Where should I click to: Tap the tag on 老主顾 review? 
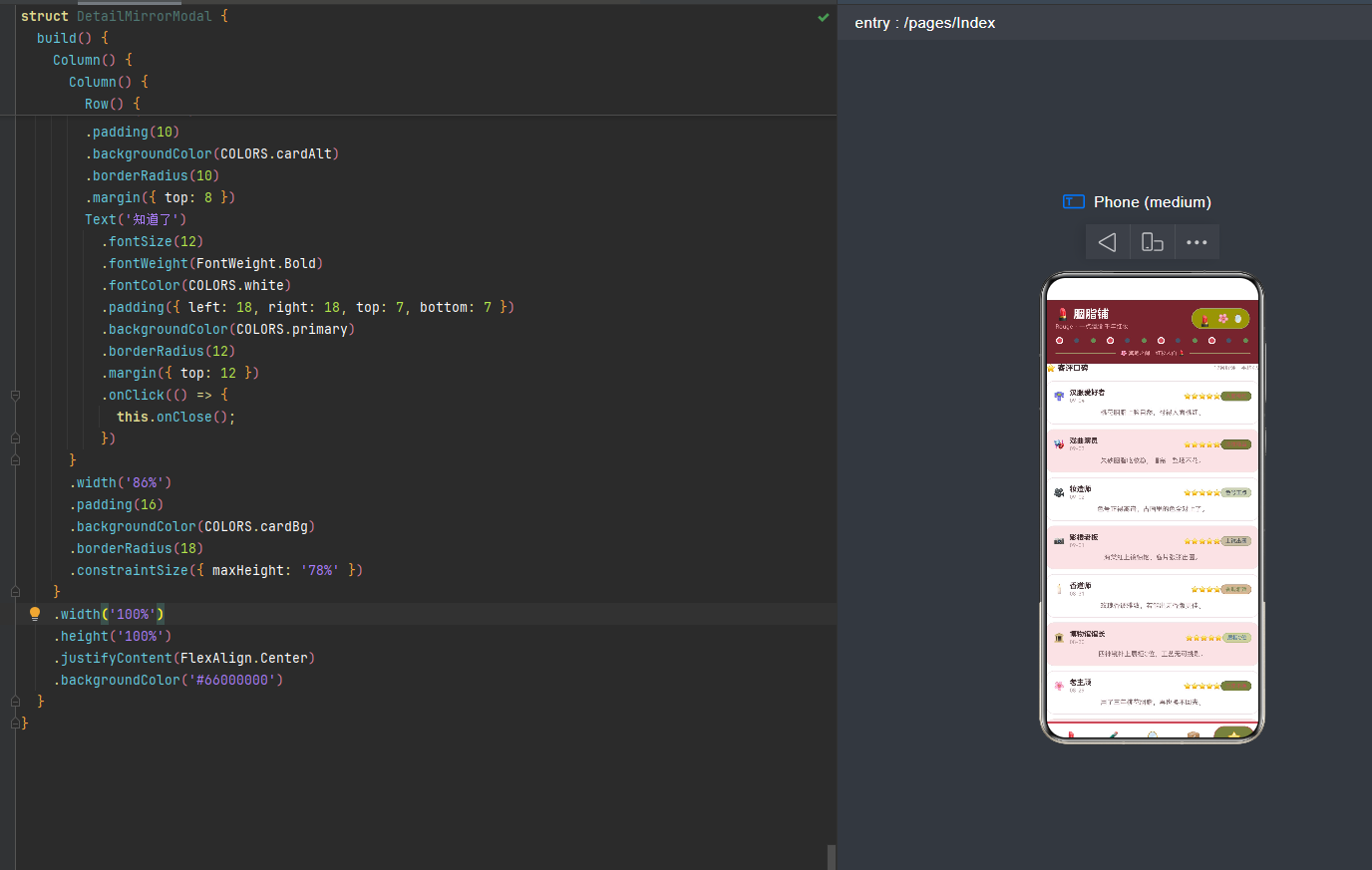(x=1236, y=686)
